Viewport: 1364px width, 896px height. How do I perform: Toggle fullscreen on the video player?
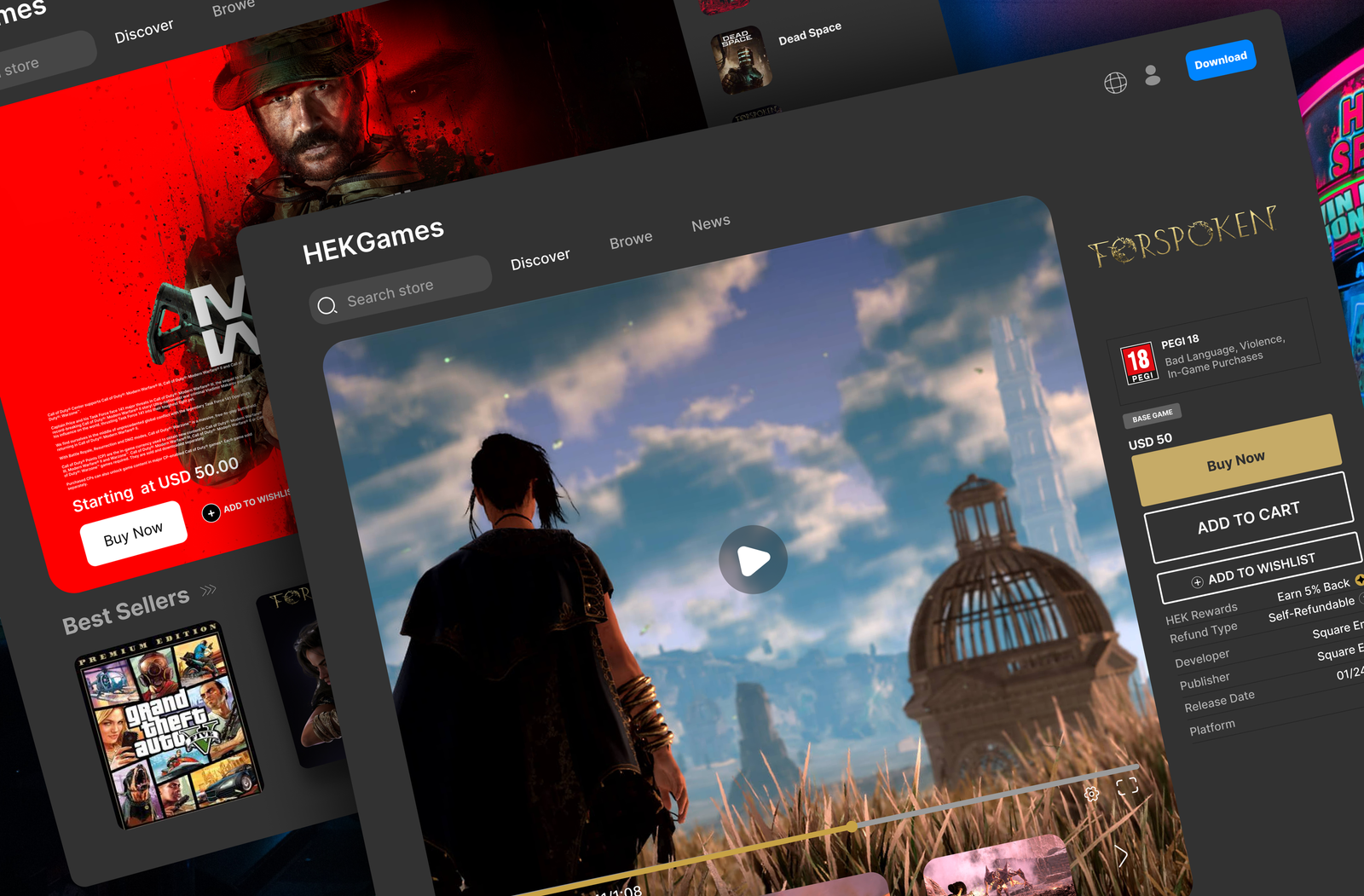click(1127, 786)
